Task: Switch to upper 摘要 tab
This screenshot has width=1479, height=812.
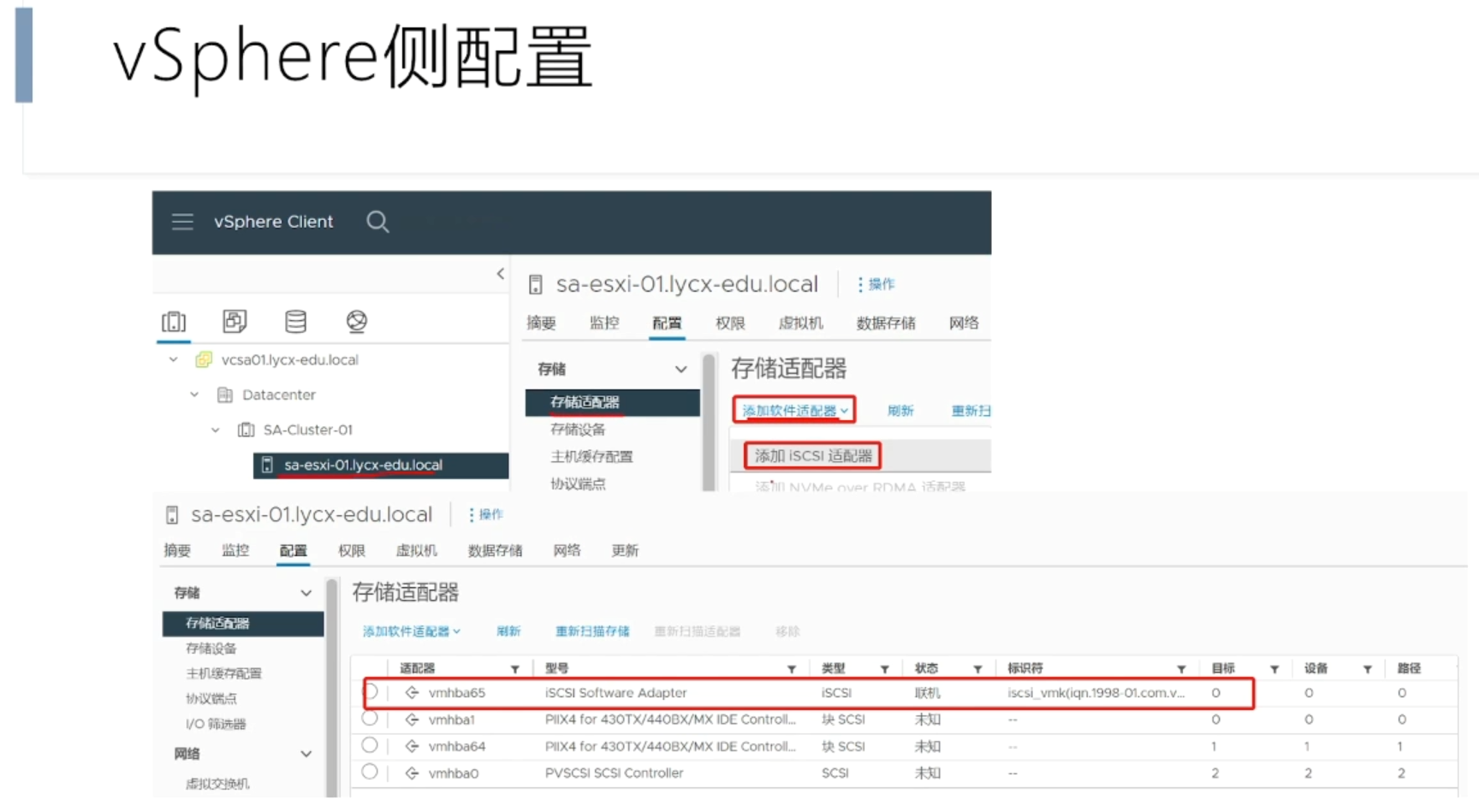Action: click(541, 323)
